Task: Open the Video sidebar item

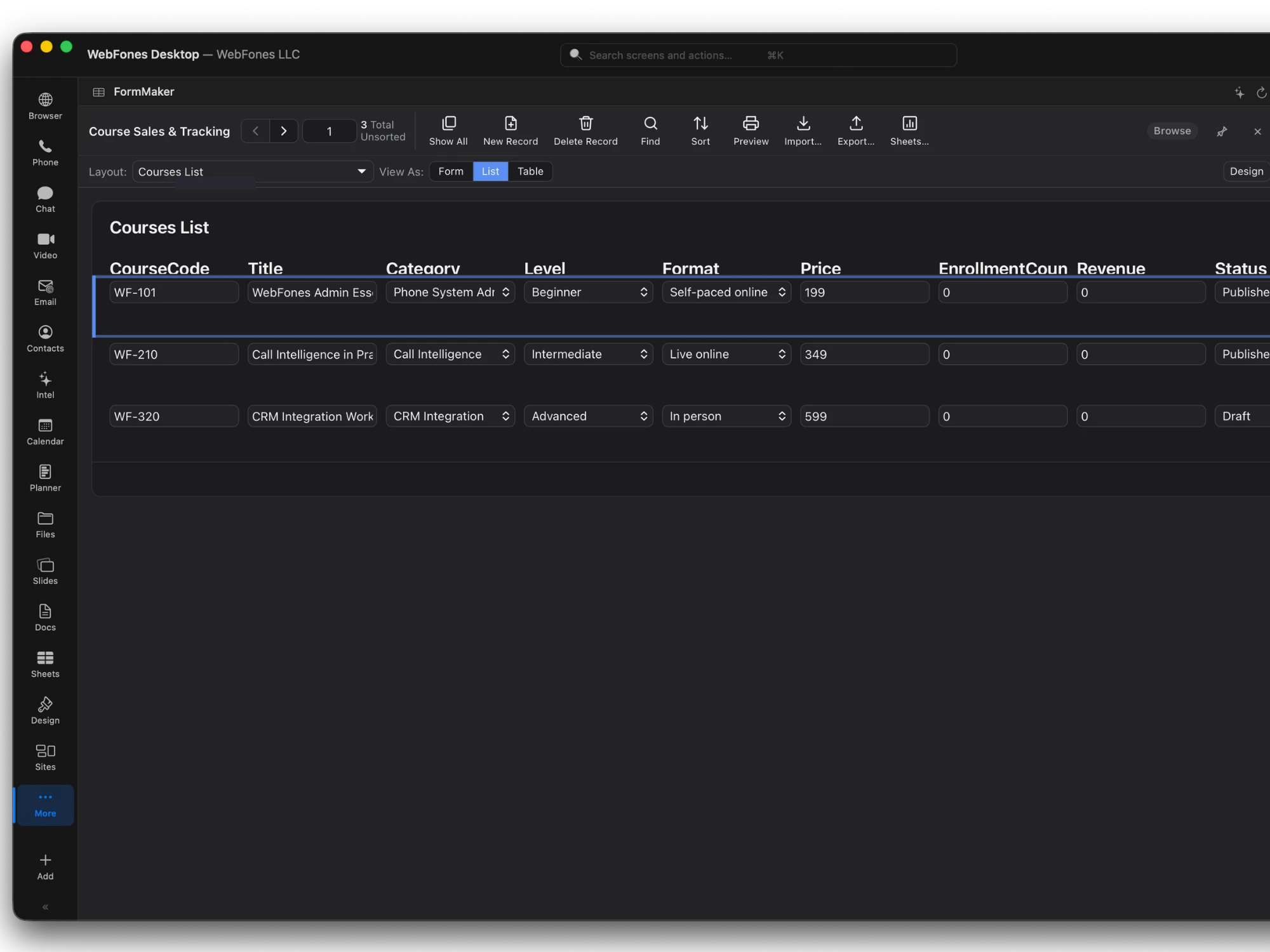Action: click(x=45, y=246)
